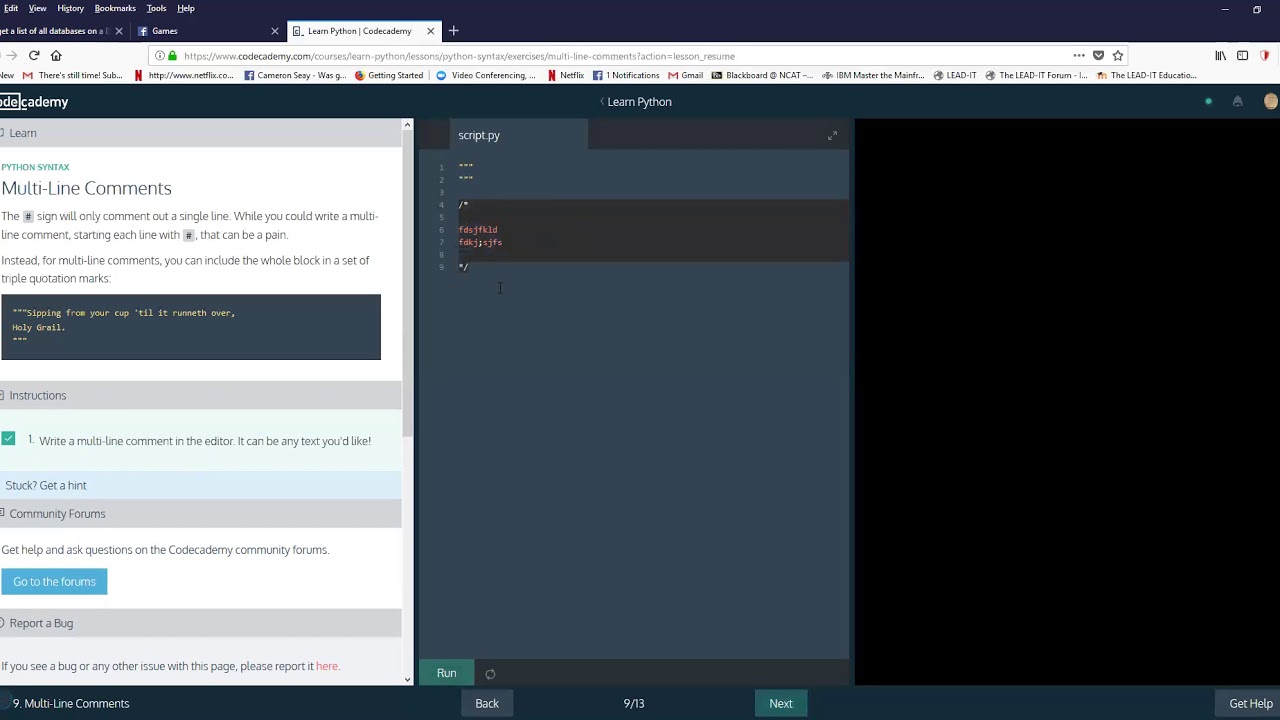Screen dimensions: 1280x720
Task: Open Blackboard @ NCAT bookmark
Action: 762,75
